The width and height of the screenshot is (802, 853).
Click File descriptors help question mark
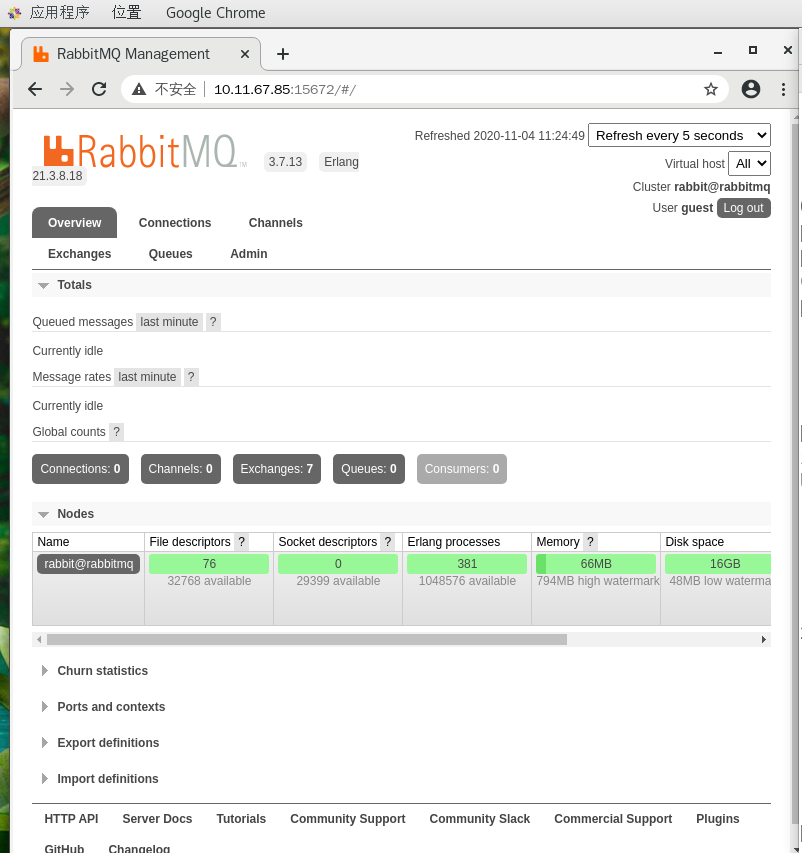[242, 542]
